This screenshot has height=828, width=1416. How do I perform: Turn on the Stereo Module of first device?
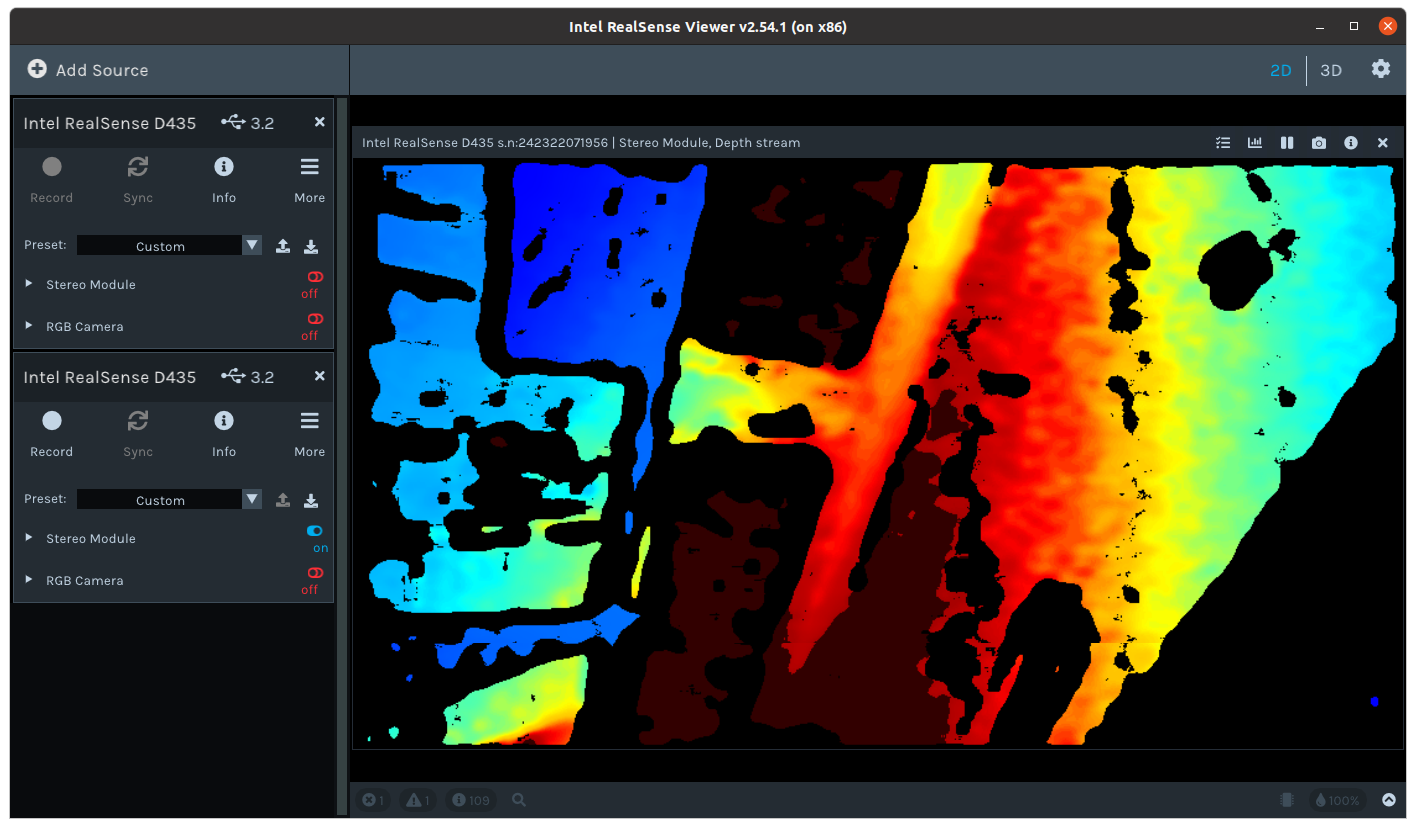[314, 277]
